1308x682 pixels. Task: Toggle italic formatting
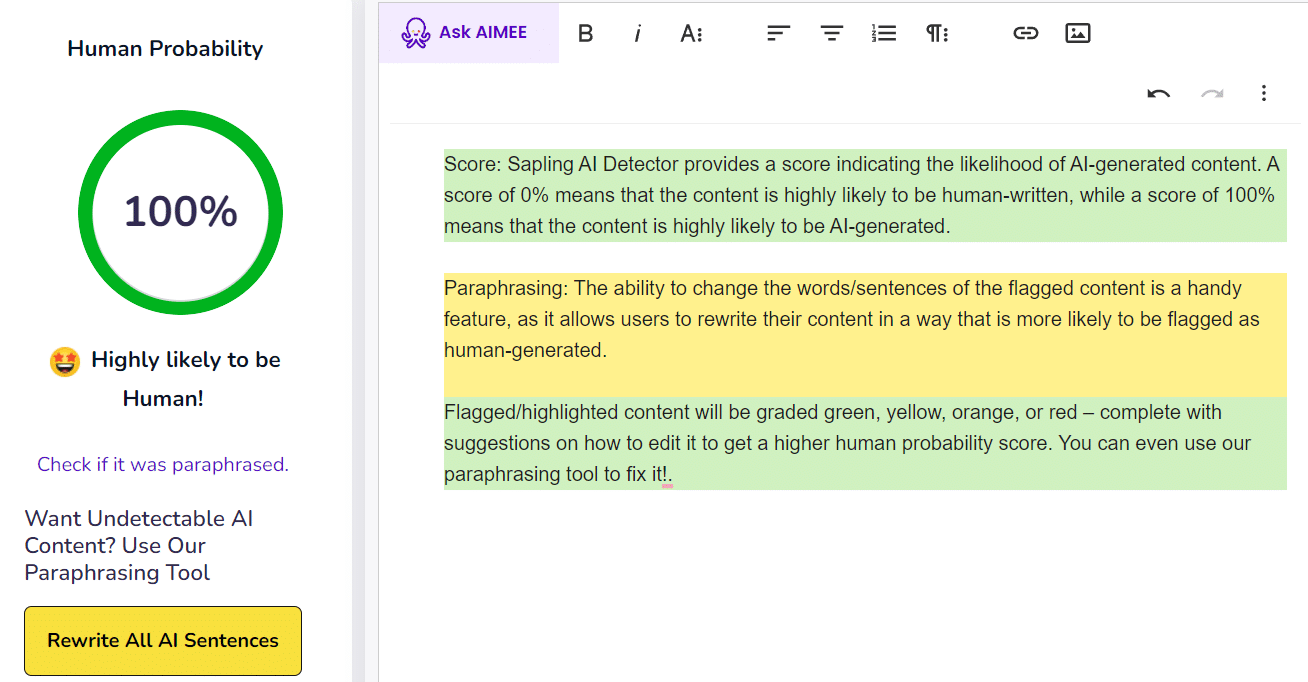coord(638,33)
